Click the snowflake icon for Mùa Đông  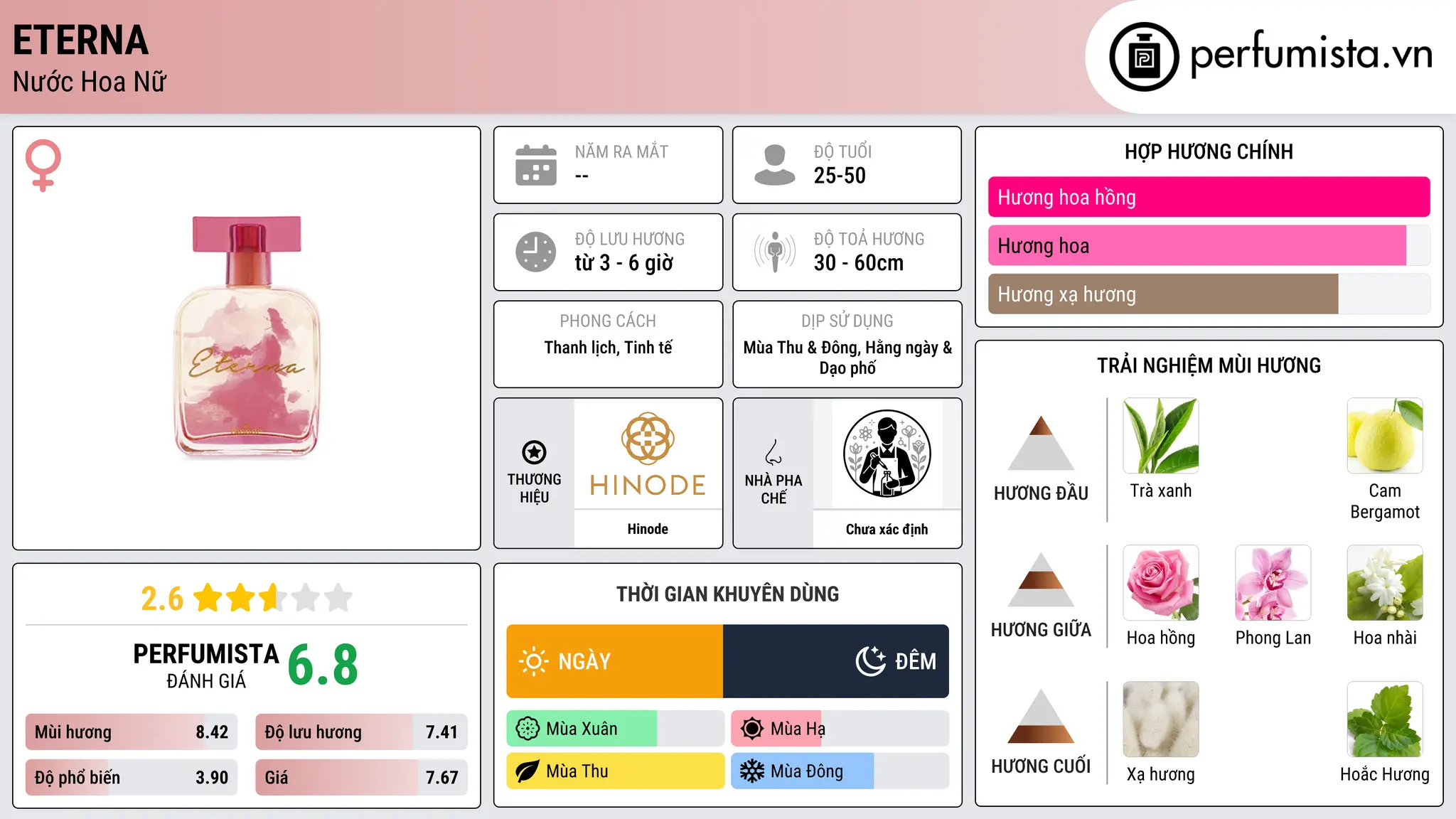[x=752, y=771]
